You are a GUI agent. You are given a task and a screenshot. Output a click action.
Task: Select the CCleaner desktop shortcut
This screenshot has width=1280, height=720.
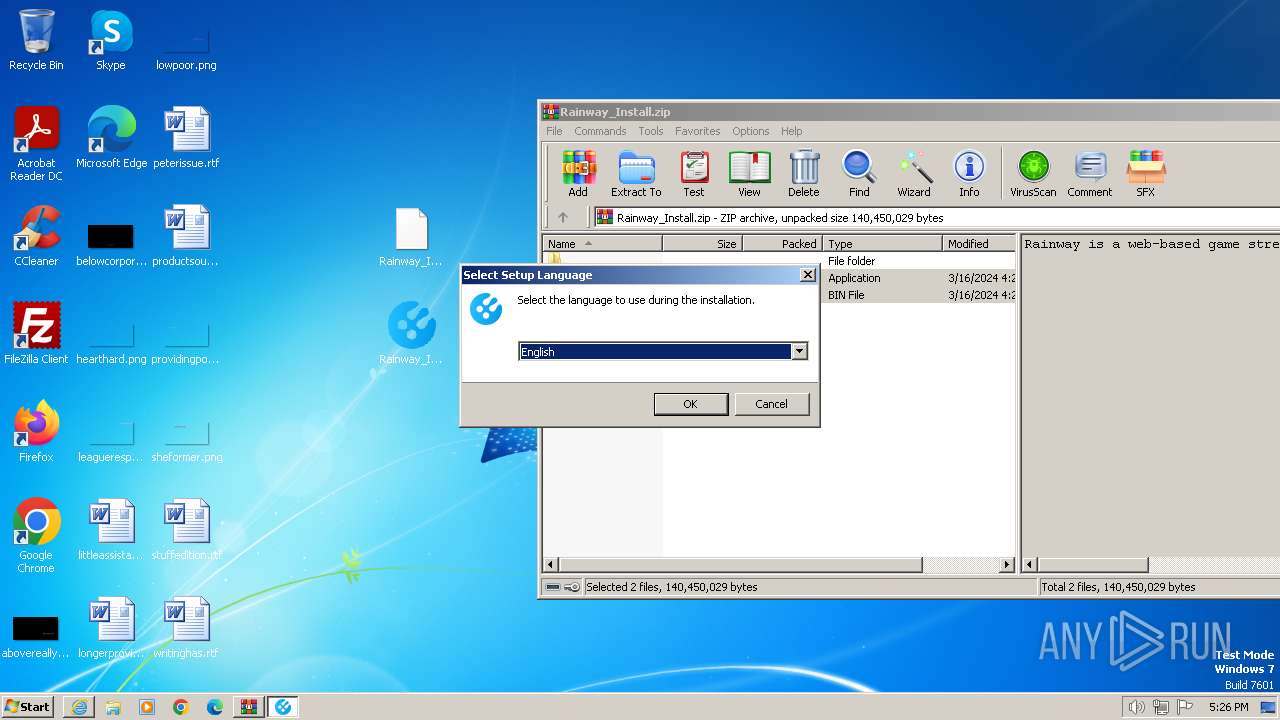36,236
